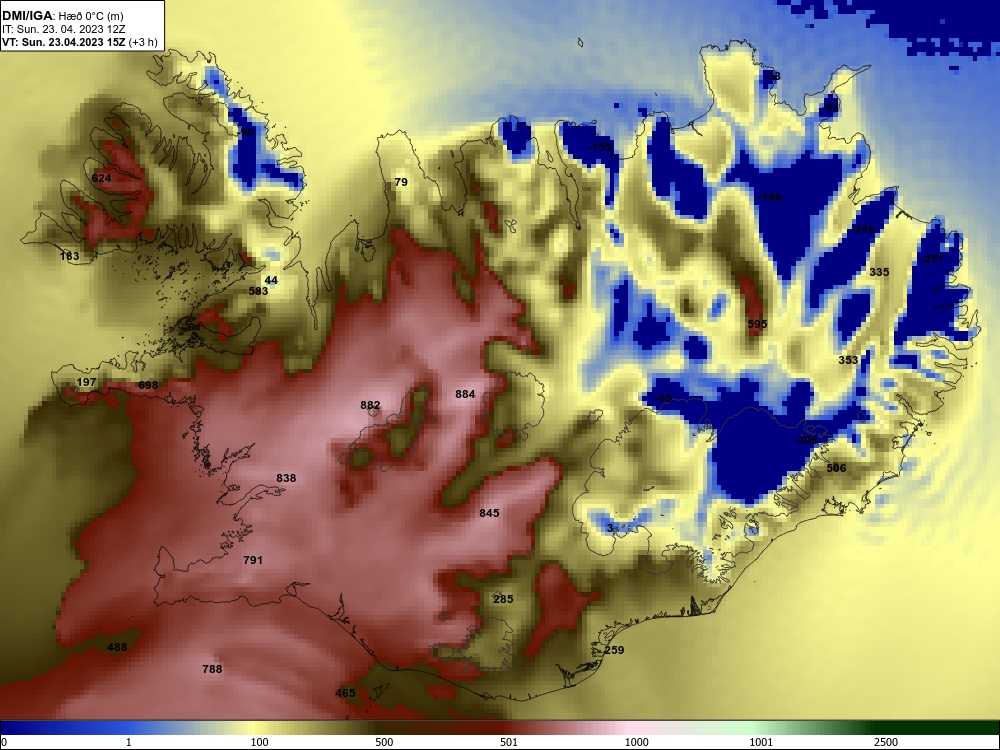The image size is (1000, 750).
Task: Click the VT: Sun. 23.04.2023 15Z line
Action: 80,42
